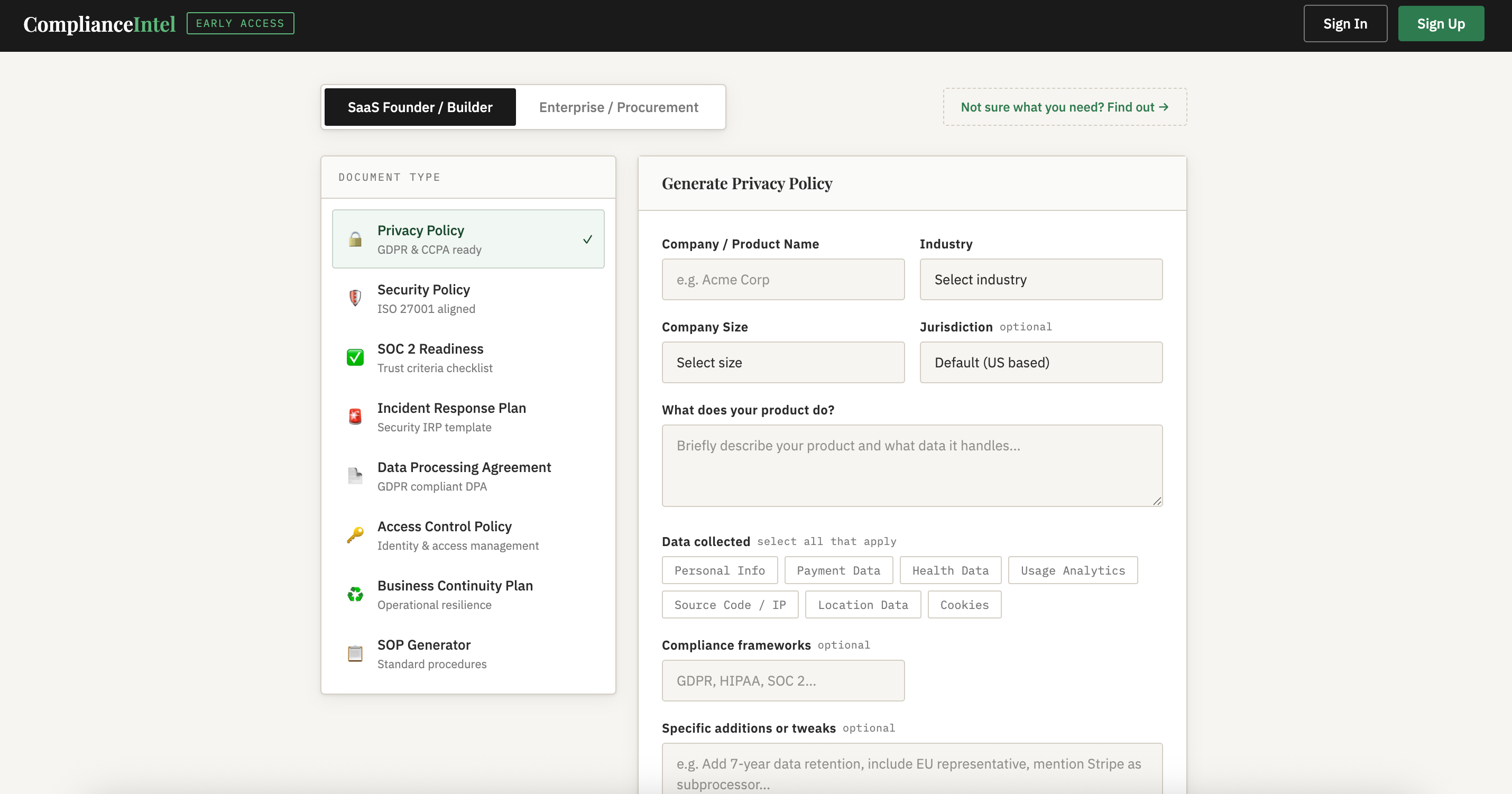Click the Privacy Policy lock icon
The image size is (1512, 794).
pyautogui.click(x=355, y=239)
